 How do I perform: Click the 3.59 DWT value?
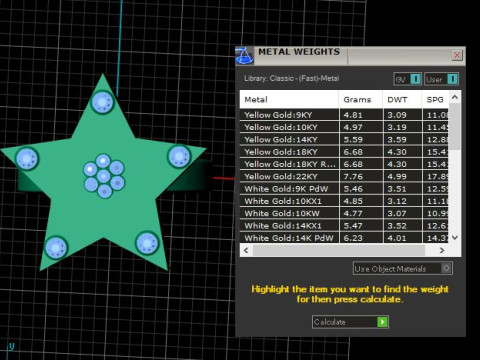(397, 140)
